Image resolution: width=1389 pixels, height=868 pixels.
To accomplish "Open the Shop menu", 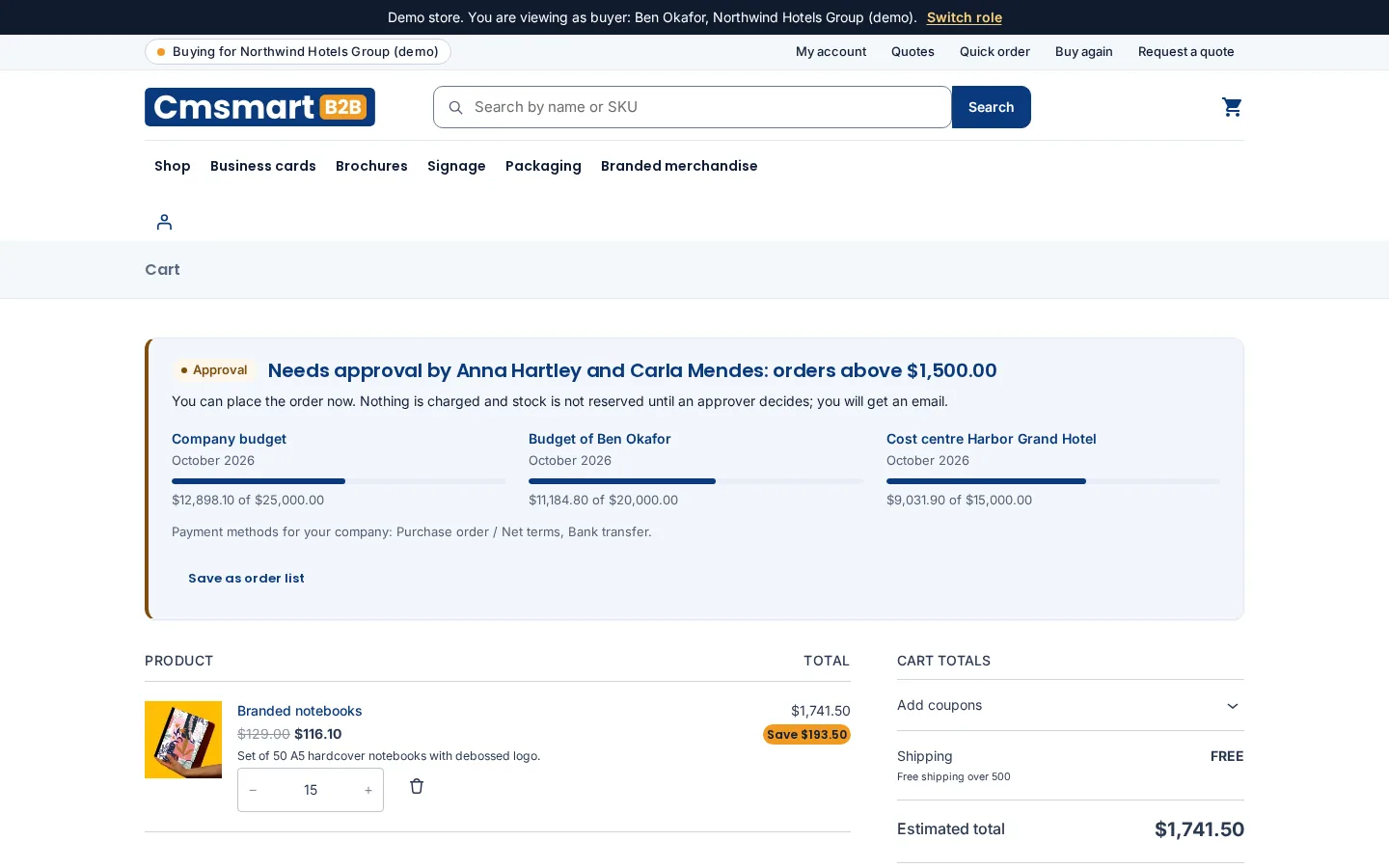I will click(x=173, y=166).
